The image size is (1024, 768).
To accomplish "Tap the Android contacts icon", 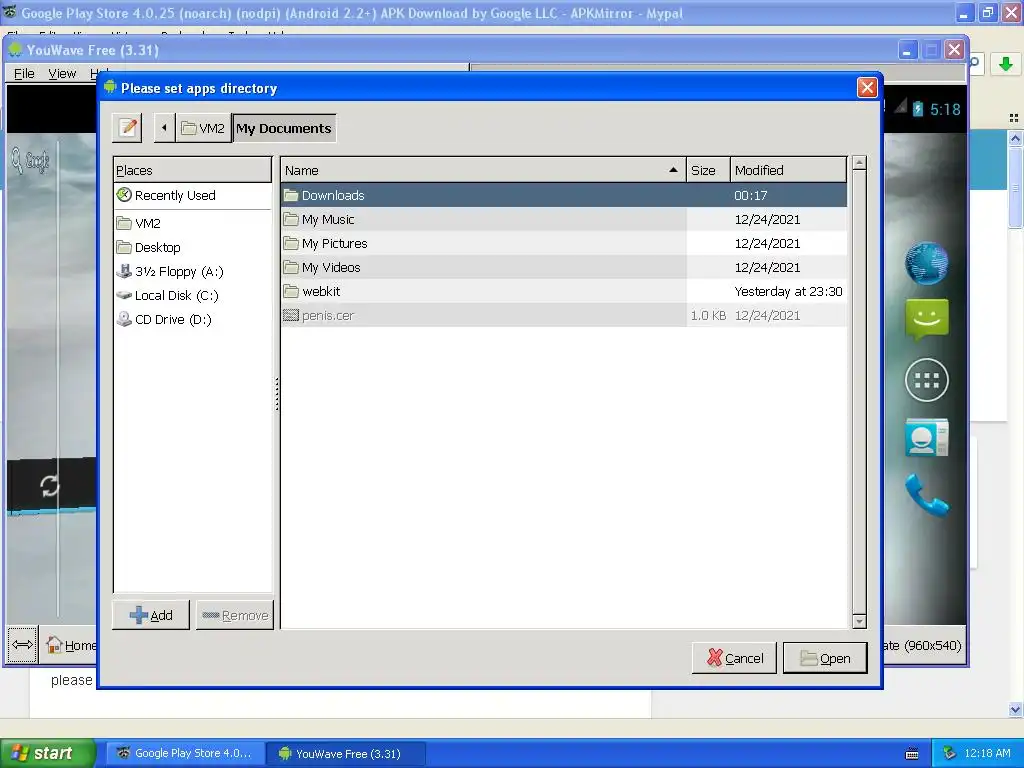I will [927, 438].
